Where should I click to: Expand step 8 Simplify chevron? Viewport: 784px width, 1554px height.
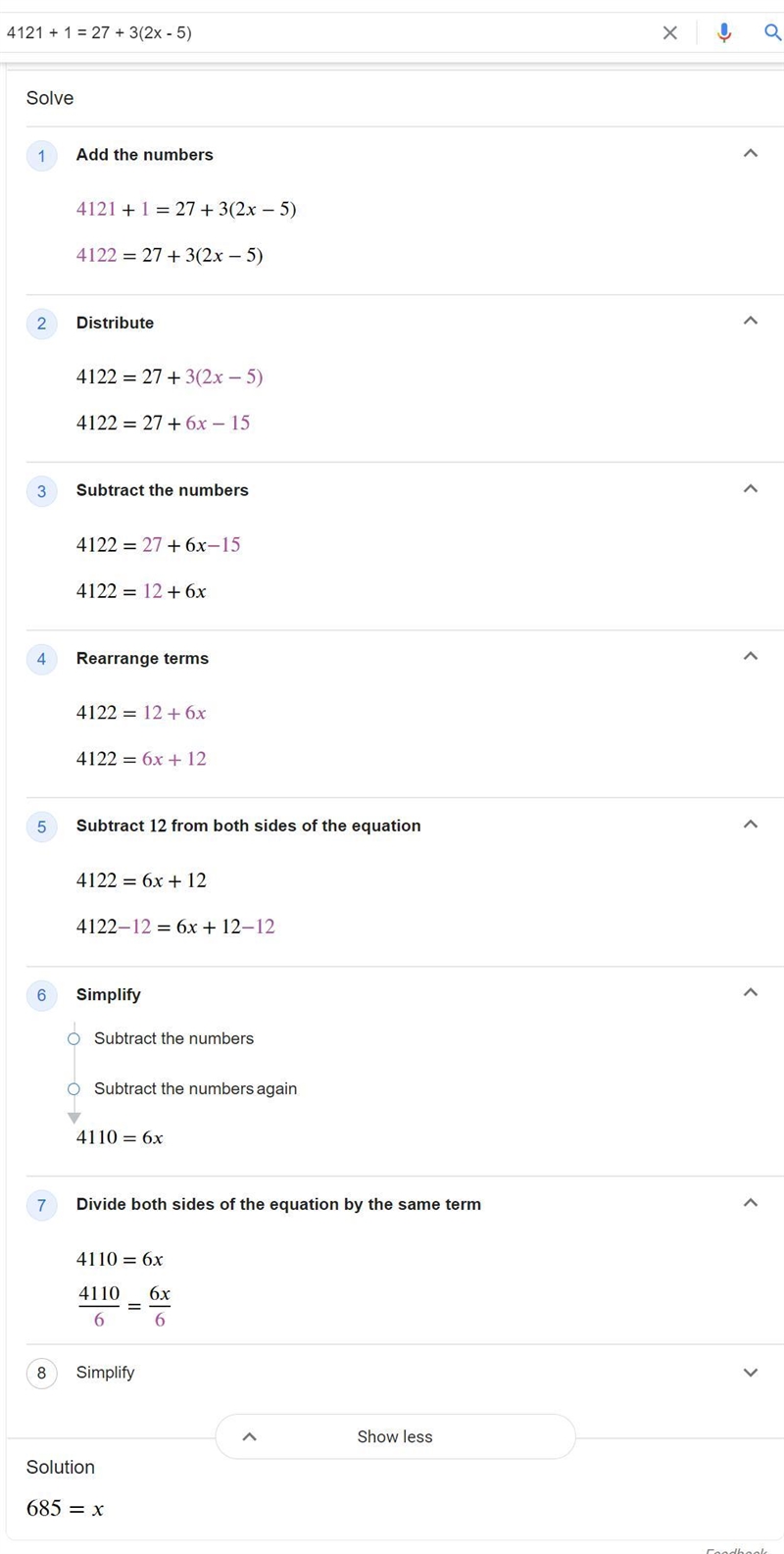click(751, 1373)
